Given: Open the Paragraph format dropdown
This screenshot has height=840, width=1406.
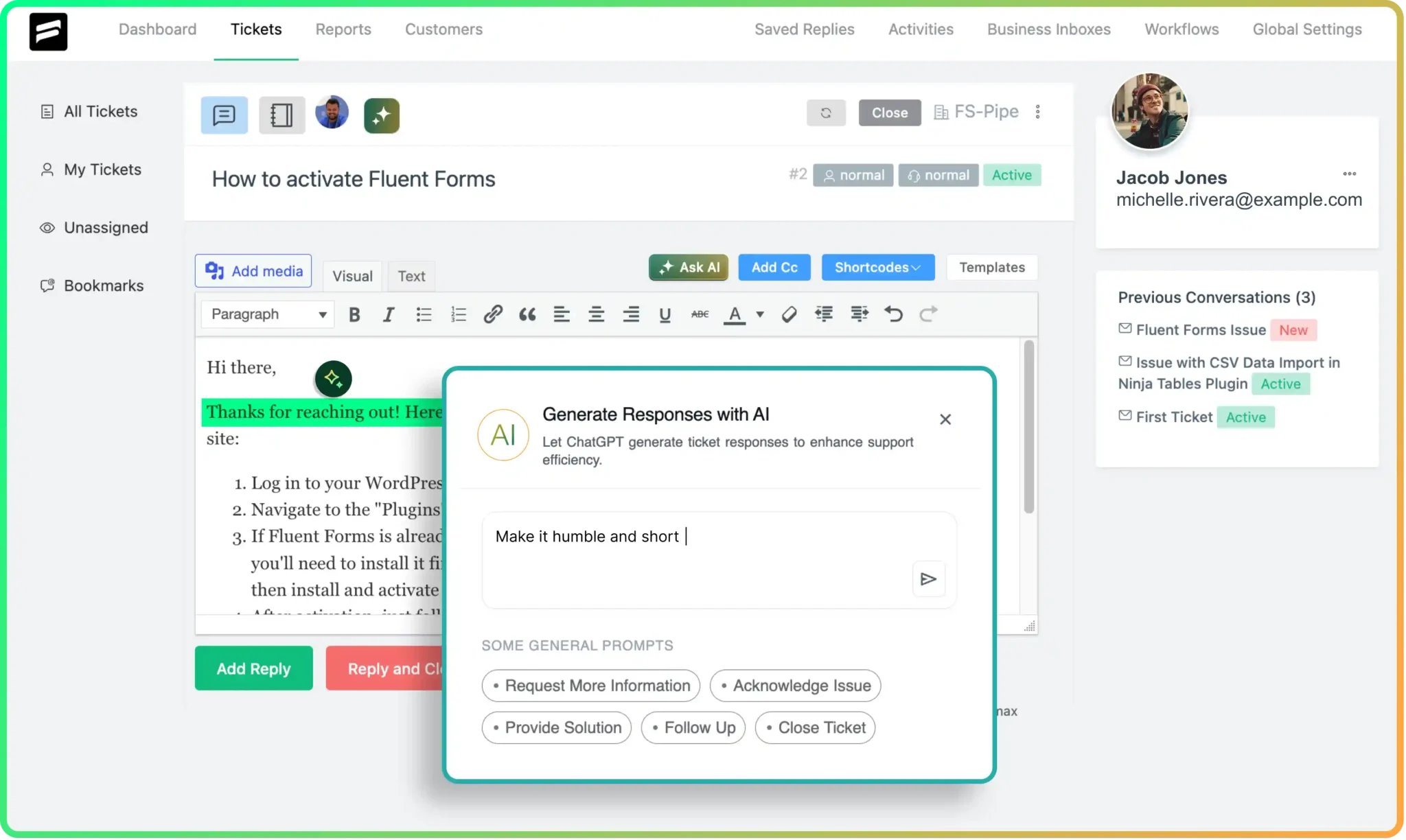Looking at the screenshot, I should (268, 314).
